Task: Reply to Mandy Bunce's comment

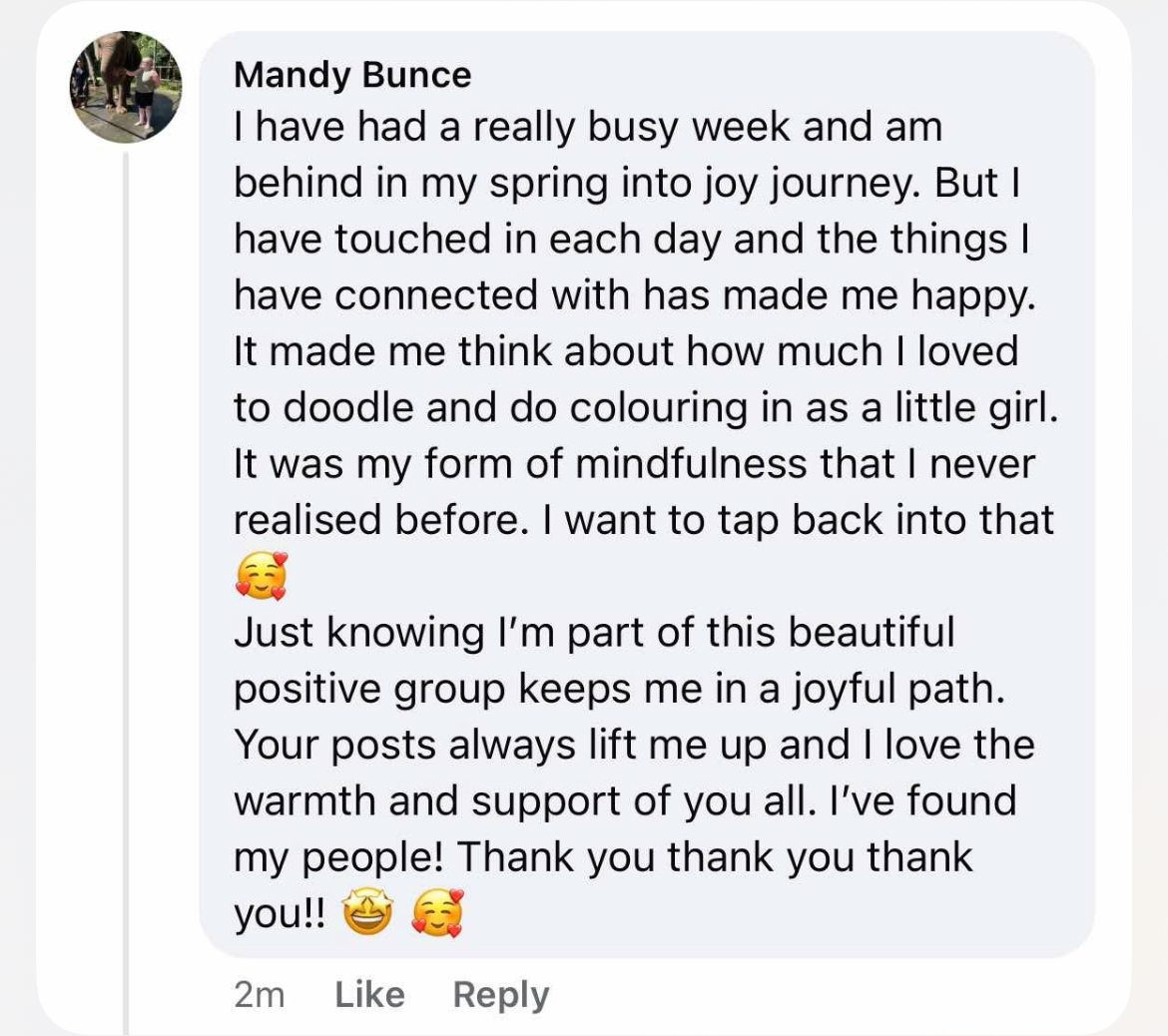Action: pyautogui.click(x=501, y=994)
